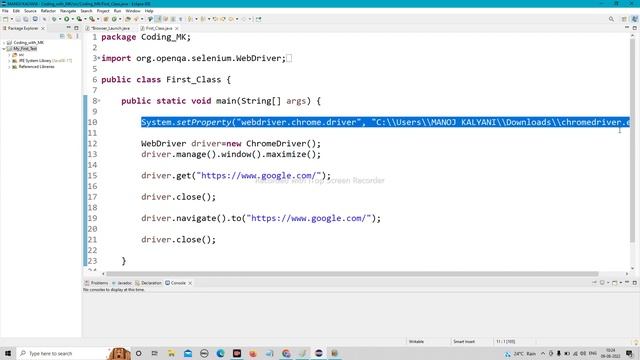Click the Smart Insert status field
Image resolution: width=640 pixels, height=360 pixels.
(x=464, y=342)
